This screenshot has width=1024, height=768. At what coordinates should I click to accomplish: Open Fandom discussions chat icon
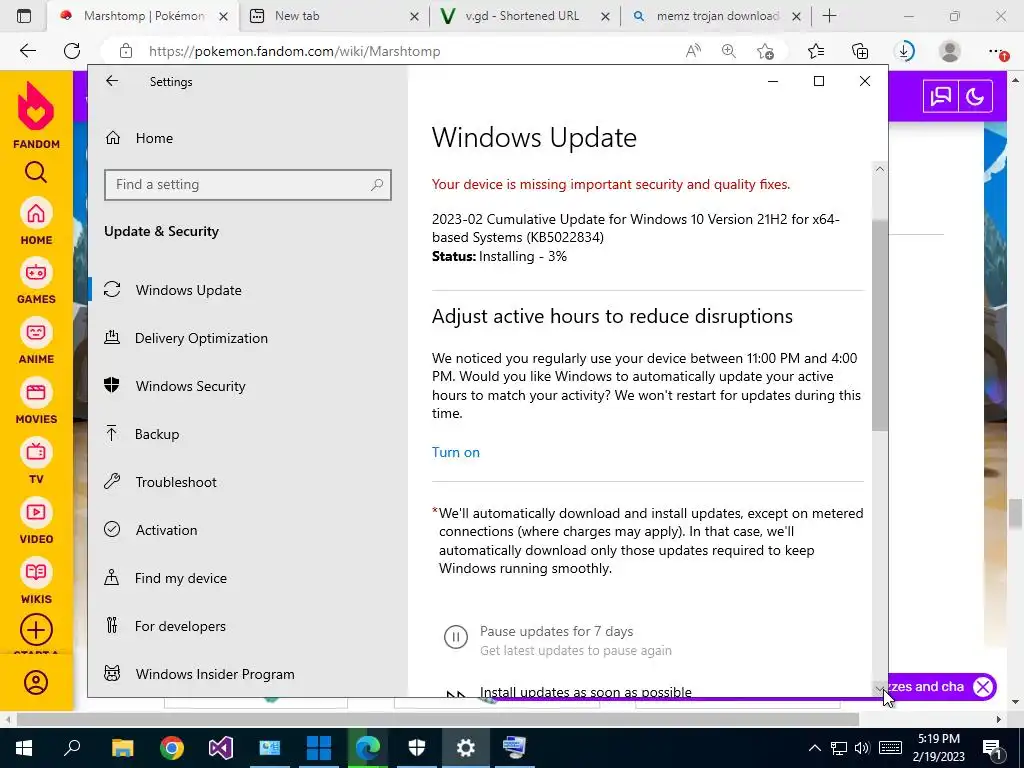(940, 97)
